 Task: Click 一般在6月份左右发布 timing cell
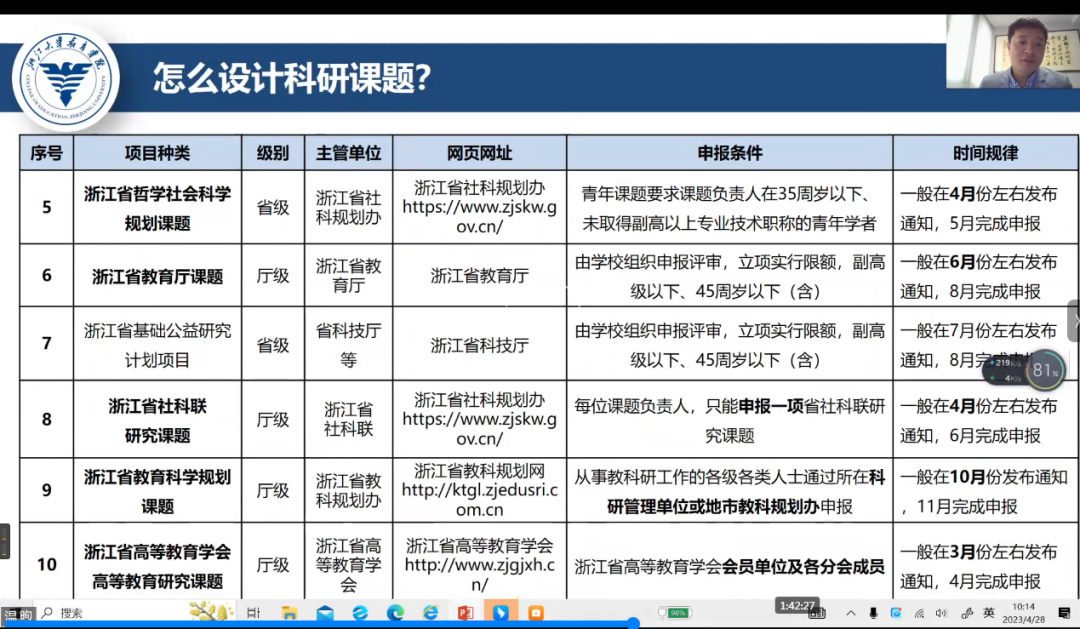tap(986, 276)
